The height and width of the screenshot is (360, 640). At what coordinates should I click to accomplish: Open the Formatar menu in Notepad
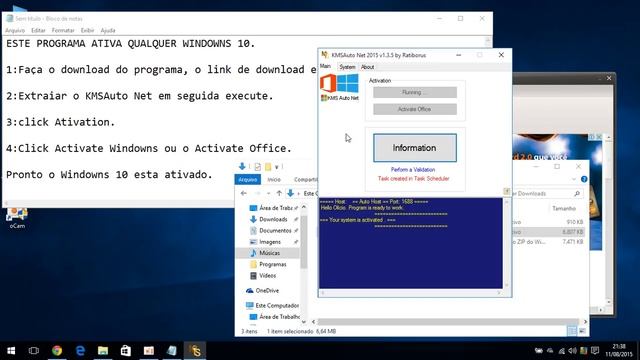63,30
